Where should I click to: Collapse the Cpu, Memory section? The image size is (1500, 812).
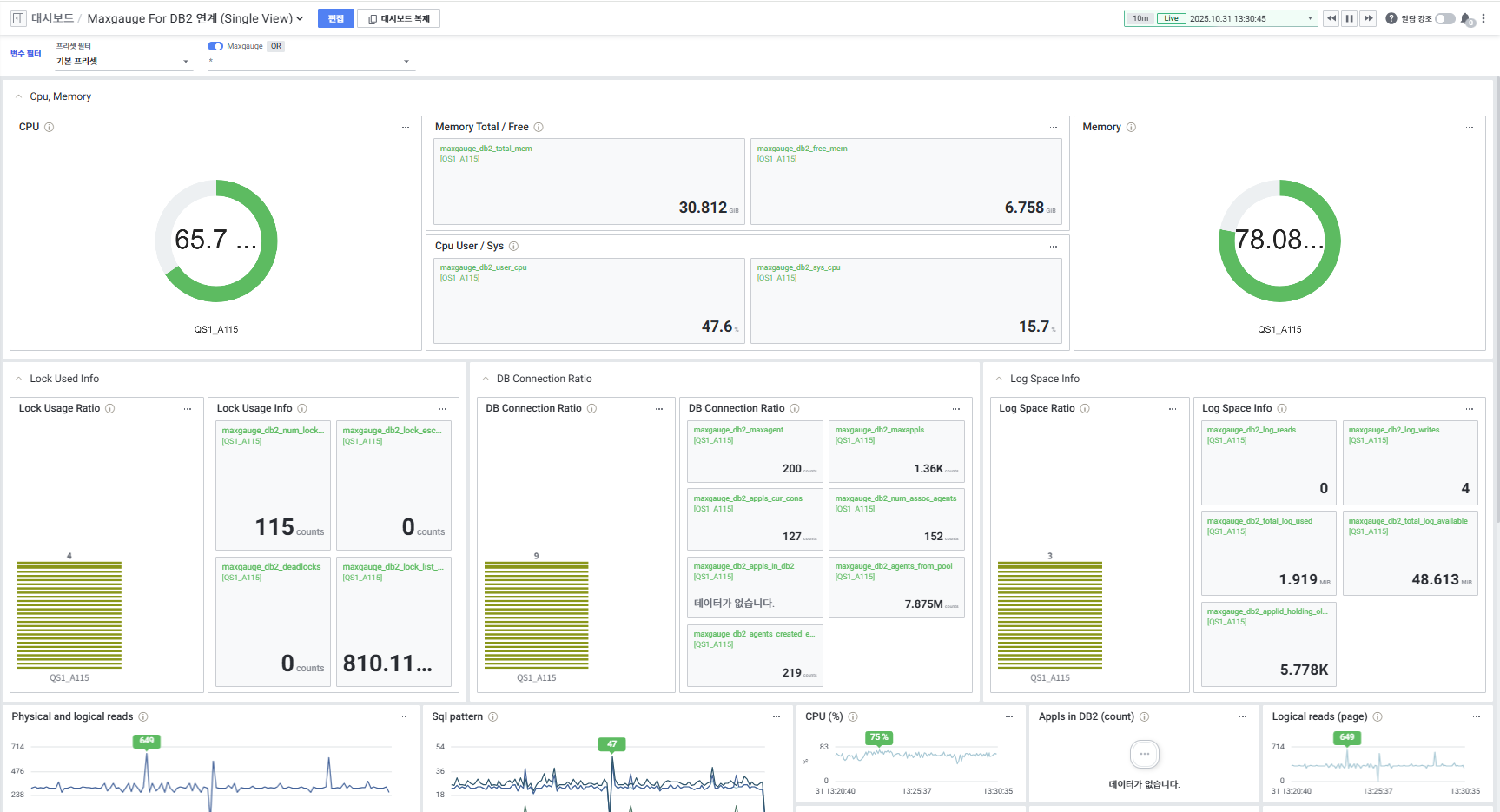tap(18, 96)
